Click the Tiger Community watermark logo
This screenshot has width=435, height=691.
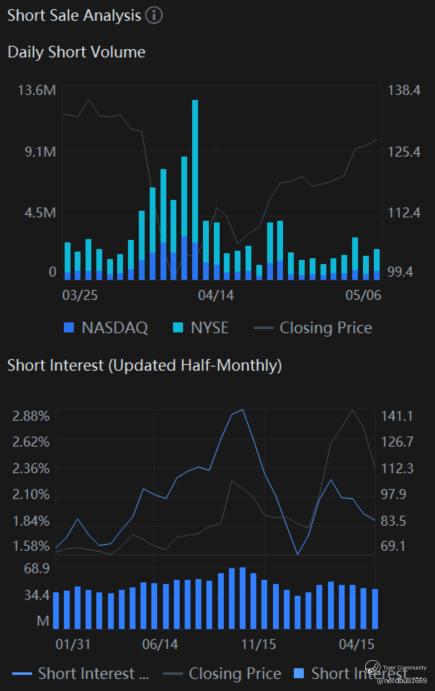coord(372,666)
